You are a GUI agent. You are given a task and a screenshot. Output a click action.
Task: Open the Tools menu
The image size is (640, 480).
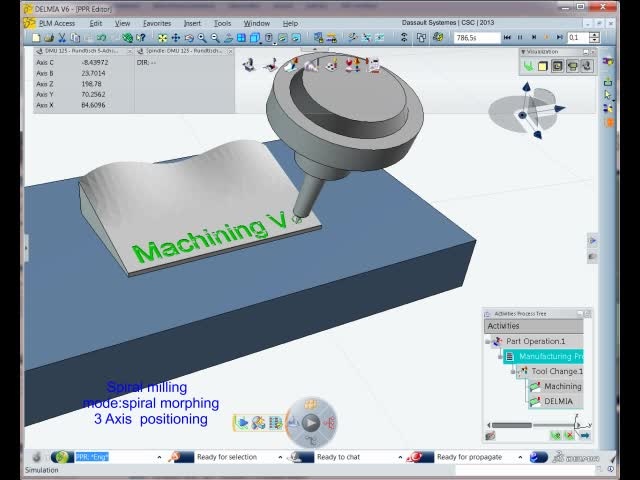[222, 23]
